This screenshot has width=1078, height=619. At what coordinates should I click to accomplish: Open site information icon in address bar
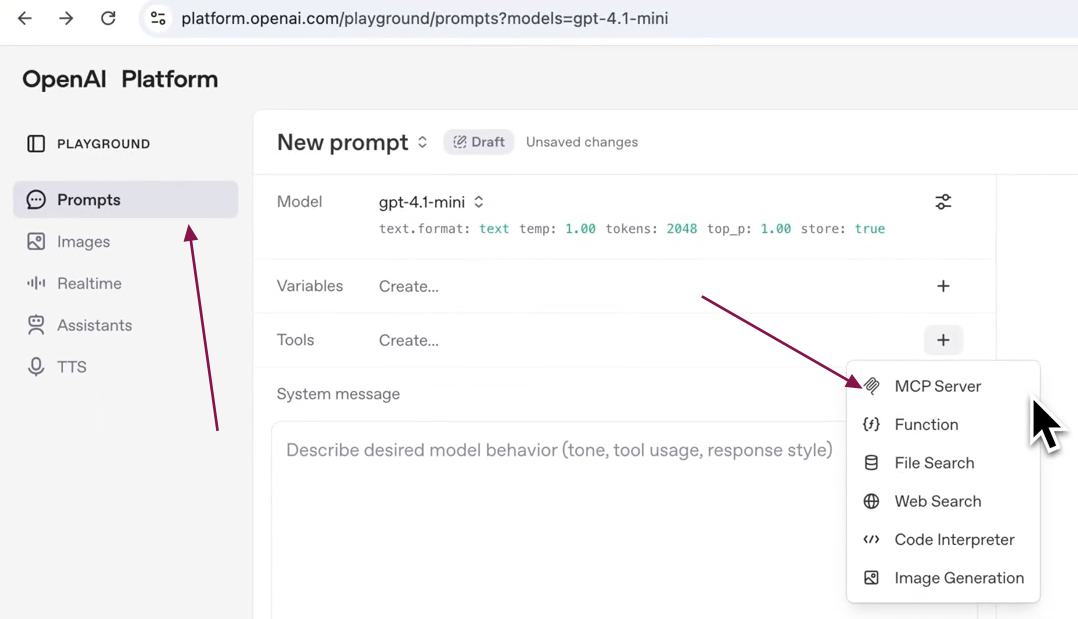pos(158,19)
